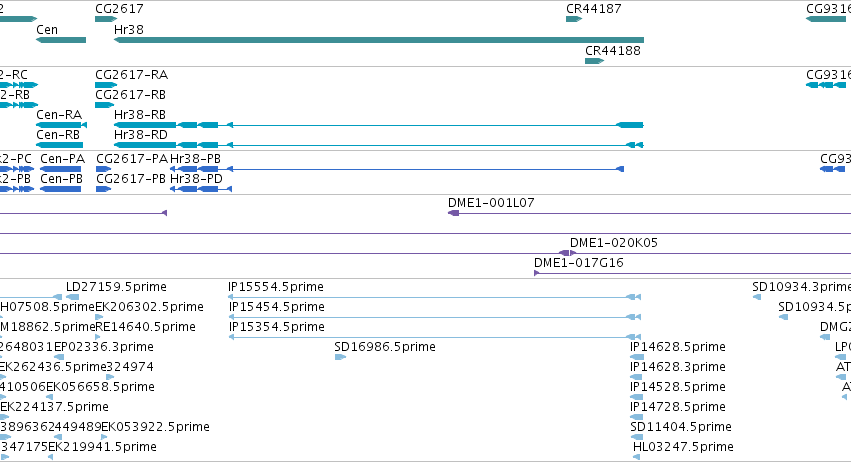Click the CG2617 gene glyph
This screenshot has height=462, width=851.
106,19
